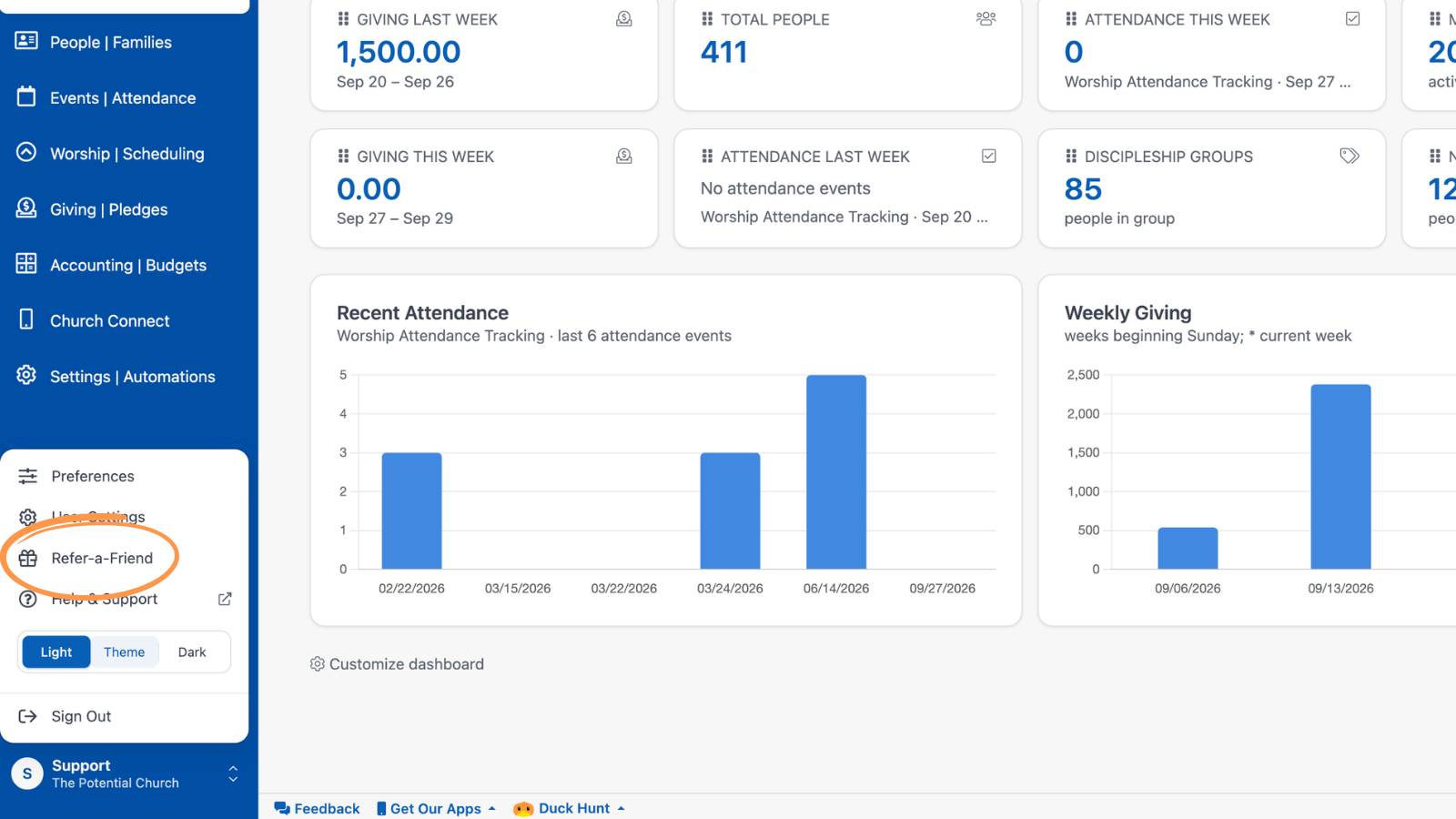
Task: Click the 09/13/2026 weekly giving bar
Action: (1340, 477)
